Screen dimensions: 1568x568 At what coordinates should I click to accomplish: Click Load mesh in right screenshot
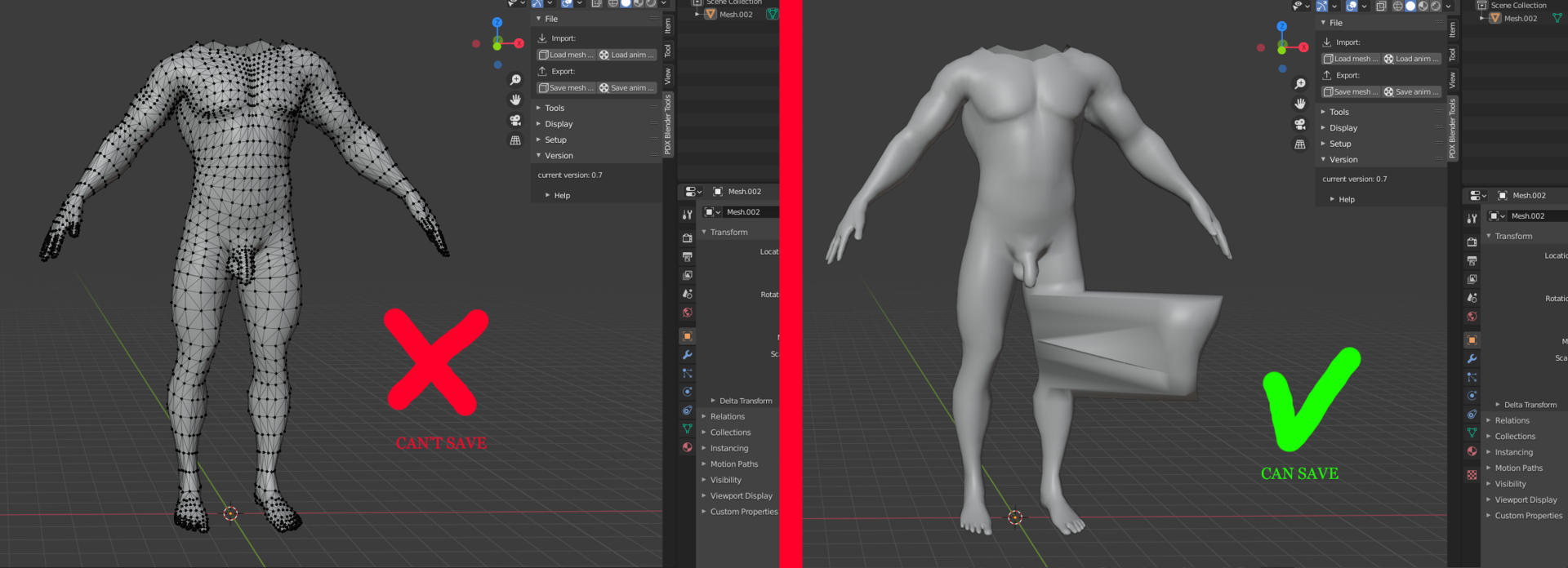coord(1351,59)
